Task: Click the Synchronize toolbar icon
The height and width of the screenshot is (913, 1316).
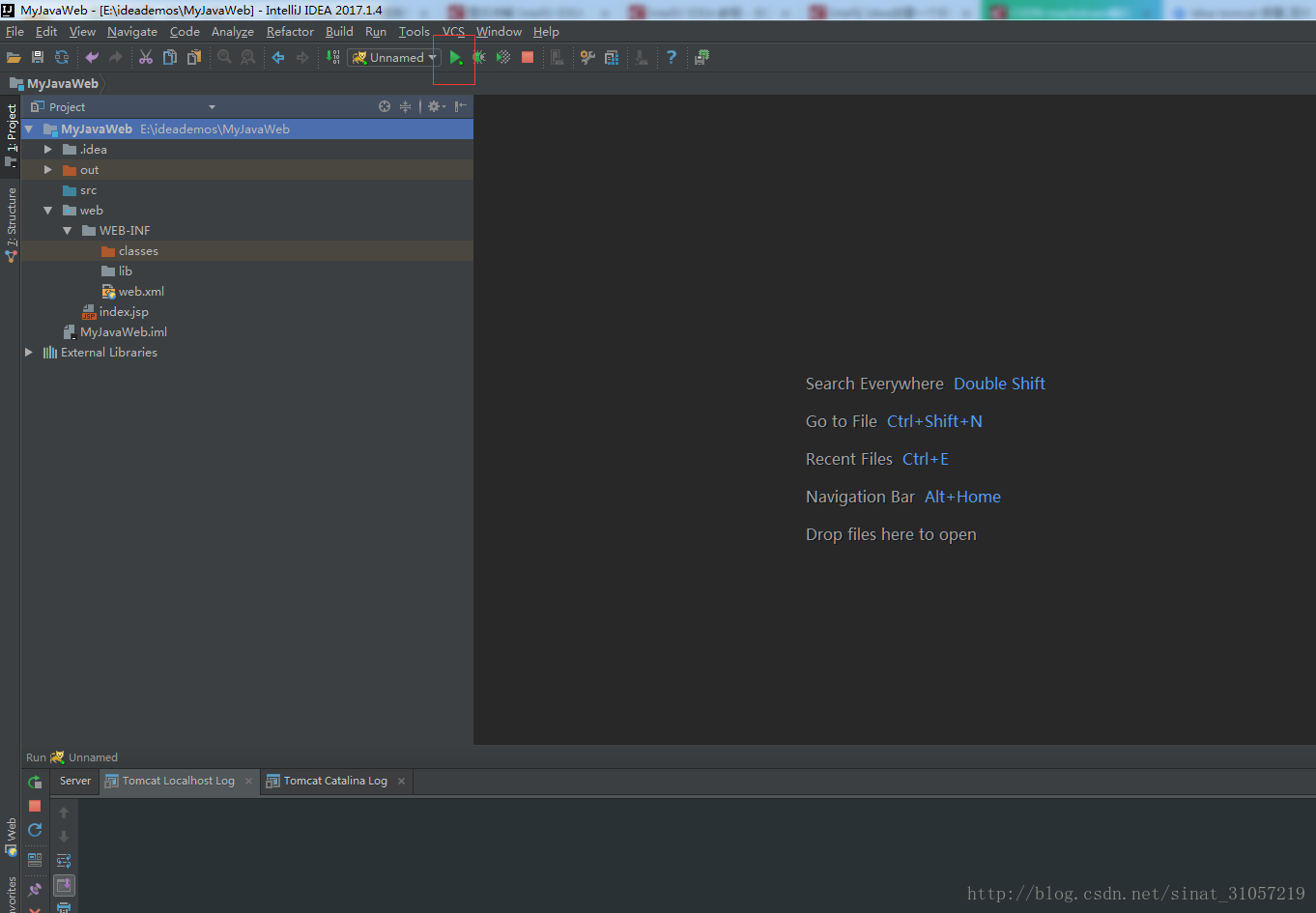Action: coord(62,58)
